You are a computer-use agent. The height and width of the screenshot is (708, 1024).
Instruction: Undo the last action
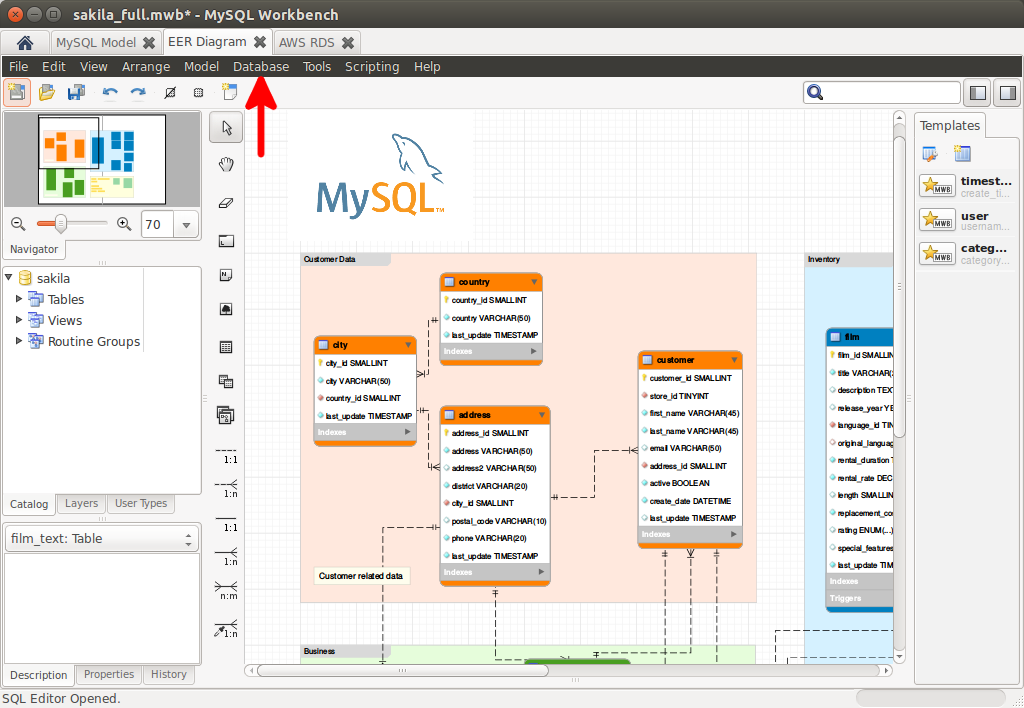click(110, 92)
